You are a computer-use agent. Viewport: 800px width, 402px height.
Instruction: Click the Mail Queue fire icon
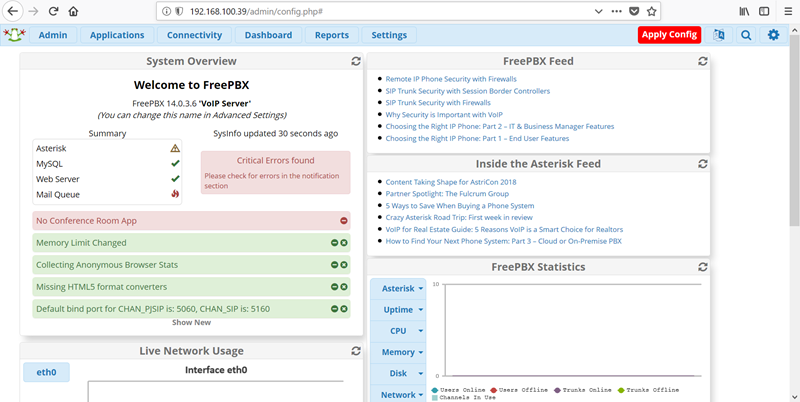[175, 194]
